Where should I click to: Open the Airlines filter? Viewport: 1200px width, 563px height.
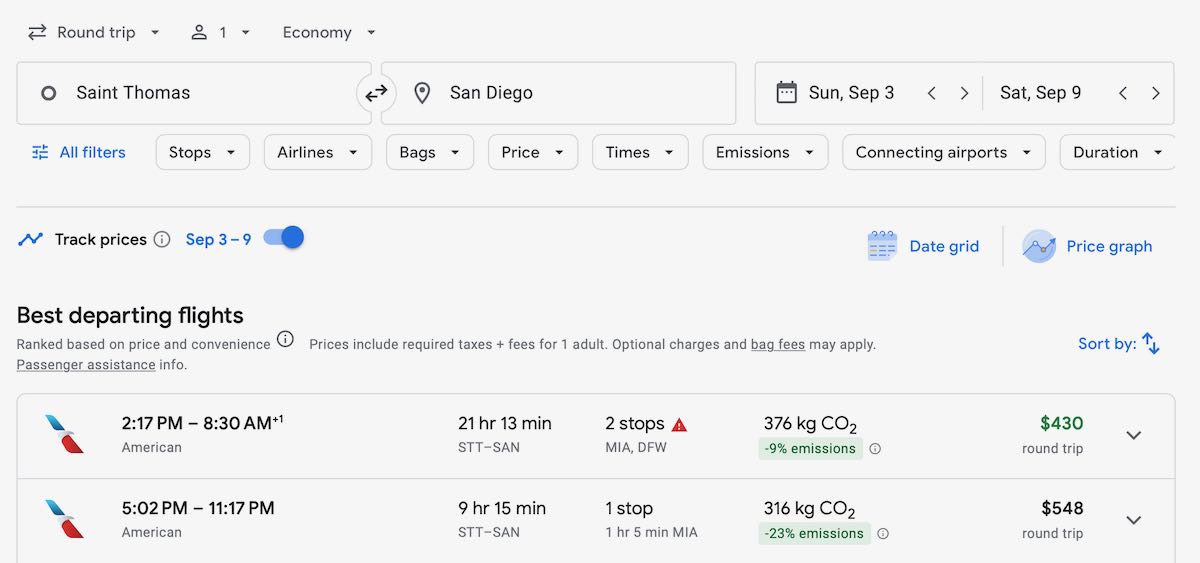[x=317, y=152]
